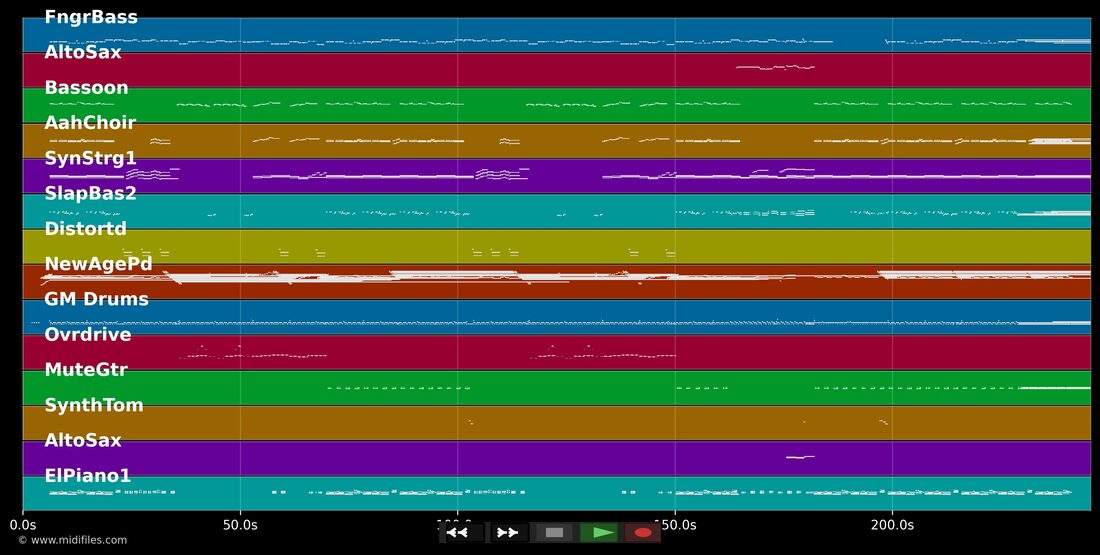The width and height of the screenshot is (1100, 555).
Task: Select the SynthTom track label
Action: 94,406
